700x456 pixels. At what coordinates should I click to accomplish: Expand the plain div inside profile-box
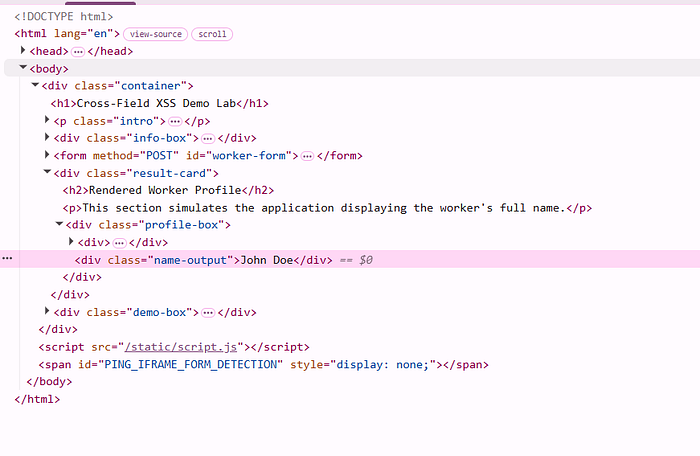point(71,242)
